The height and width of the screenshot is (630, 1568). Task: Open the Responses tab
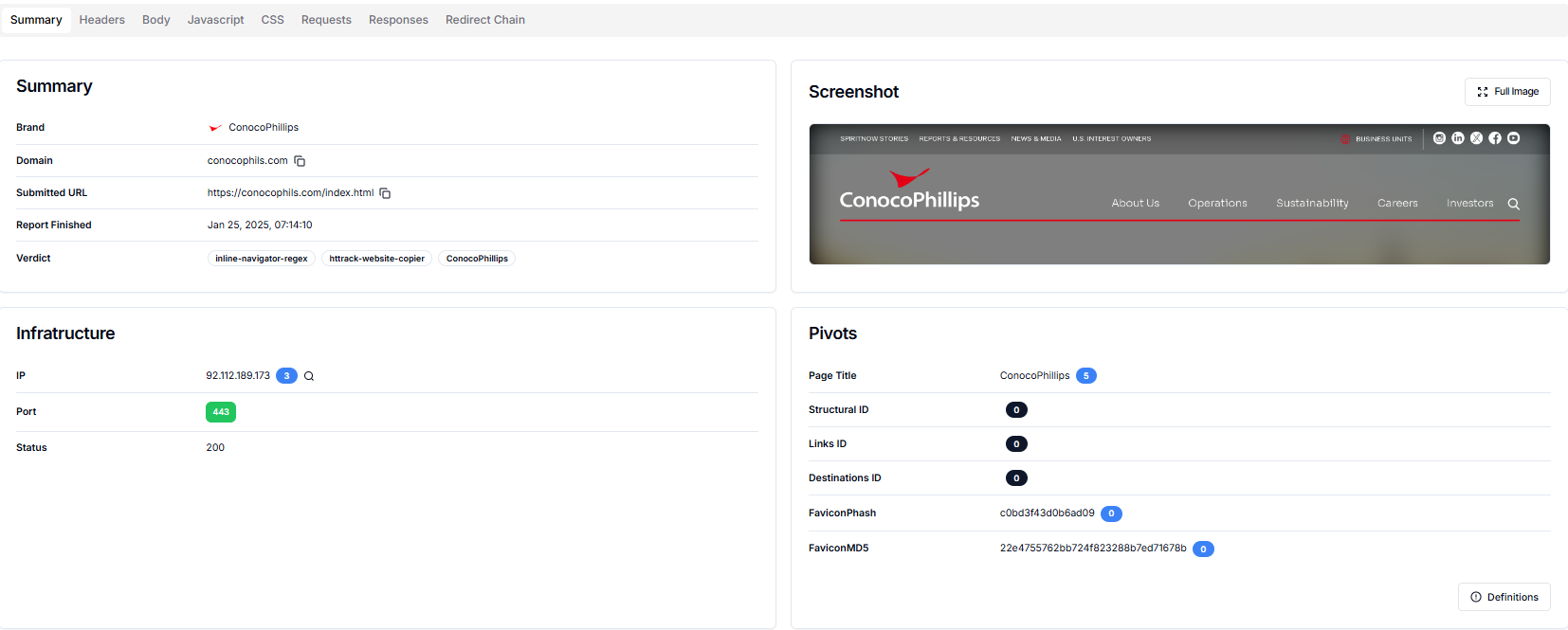coord(398,20)
